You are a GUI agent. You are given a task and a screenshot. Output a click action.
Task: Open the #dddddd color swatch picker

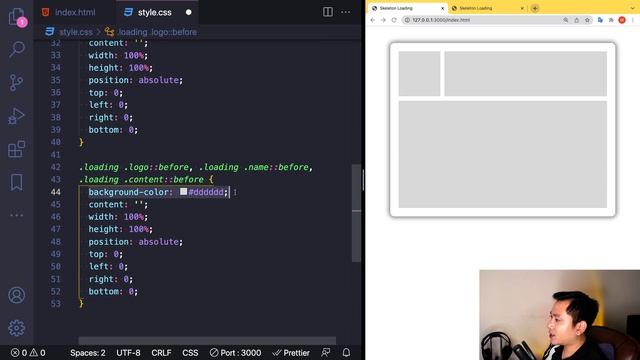[x=184, y=191]
